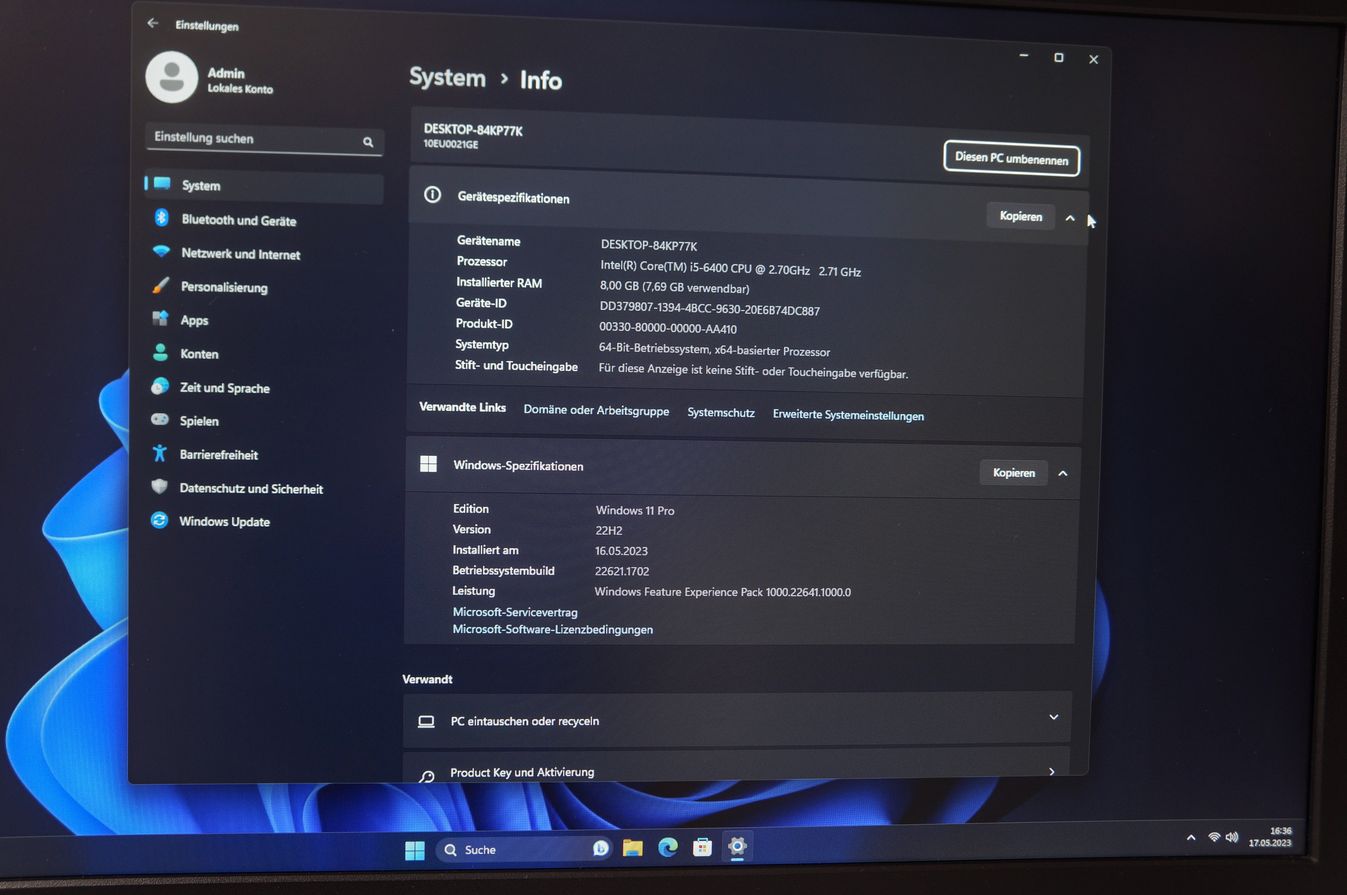This screenshot has height=895, width=1347.
Task: Open the Windows Start button
Action: point(414,850)
